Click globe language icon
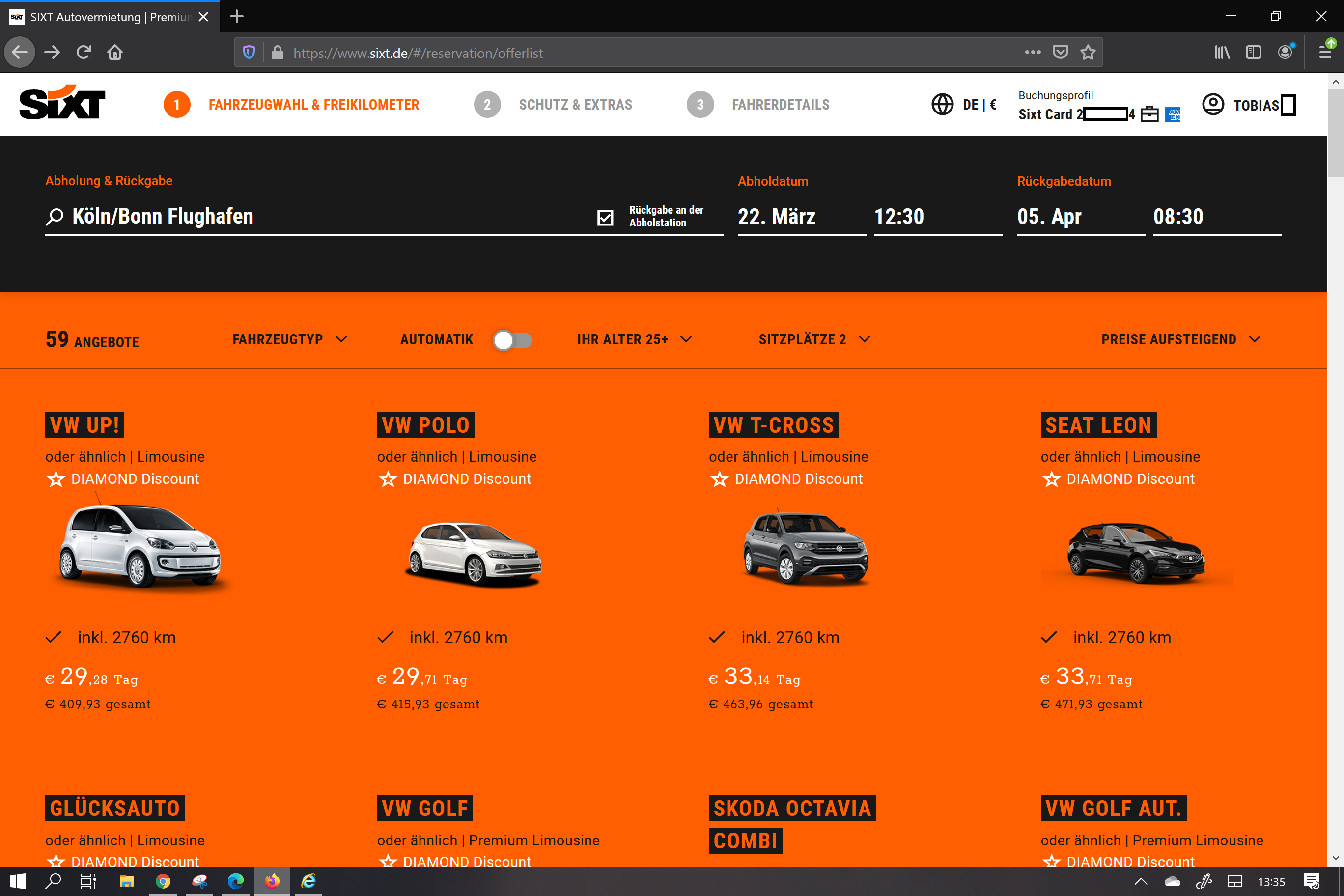 click(942, 105)
